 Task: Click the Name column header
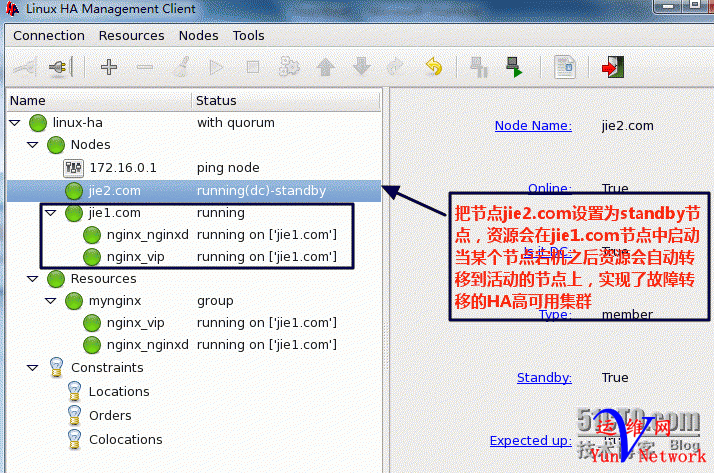click(99, 101)
